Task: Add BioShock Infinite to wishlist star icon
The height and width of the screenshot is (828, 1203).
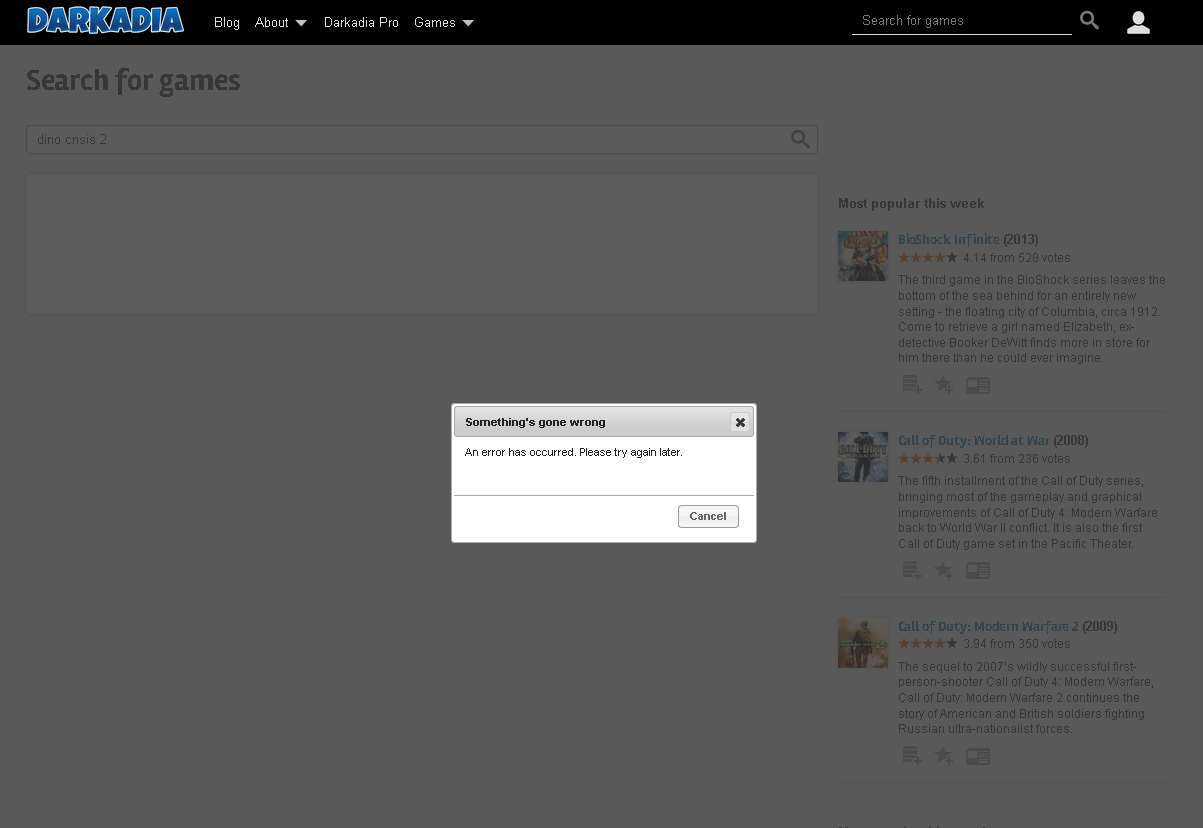Action: (943, 385)
